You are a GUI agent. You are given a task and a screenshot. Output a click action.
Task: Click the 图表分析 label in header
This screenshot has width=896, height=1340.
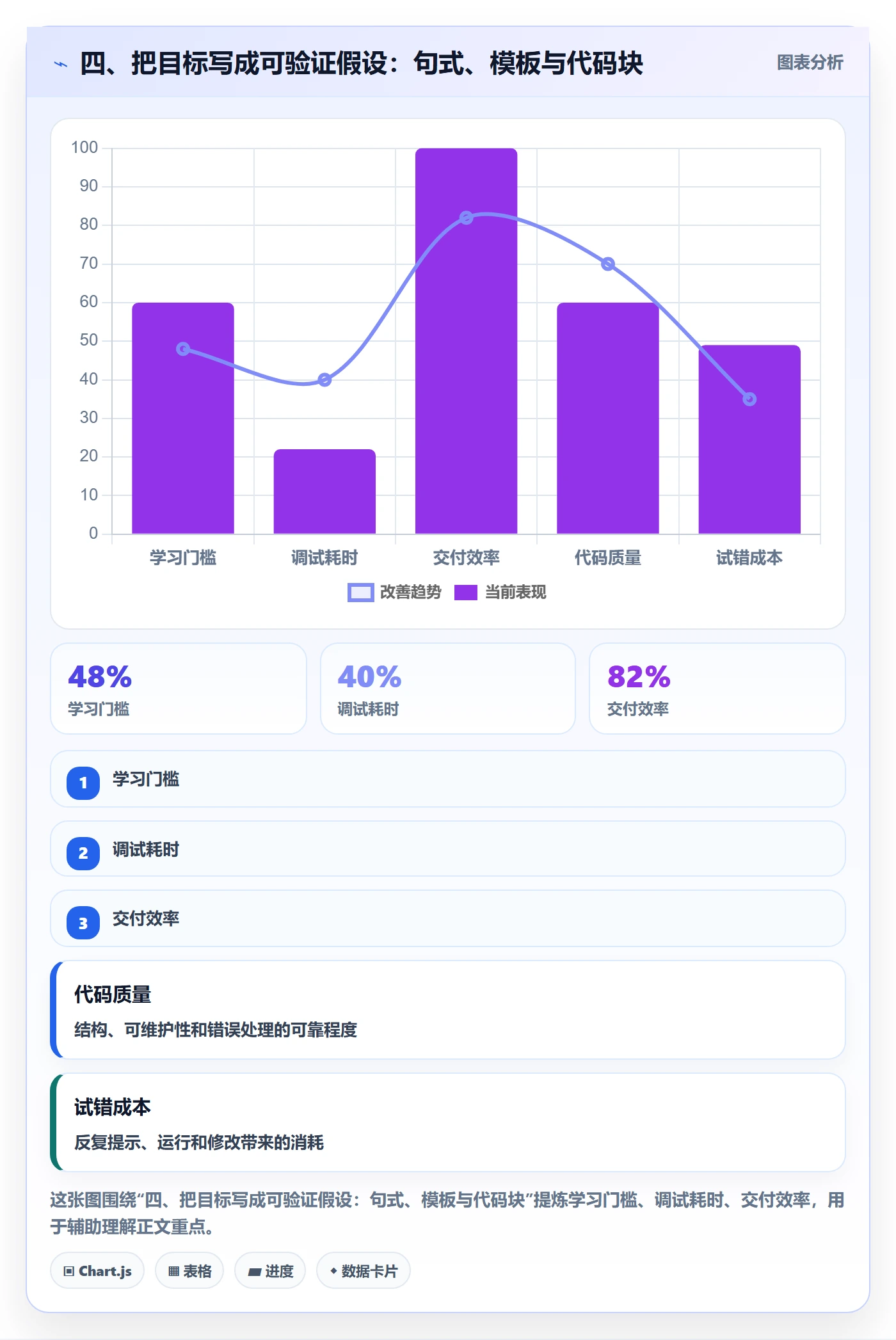tap(810, 63)
